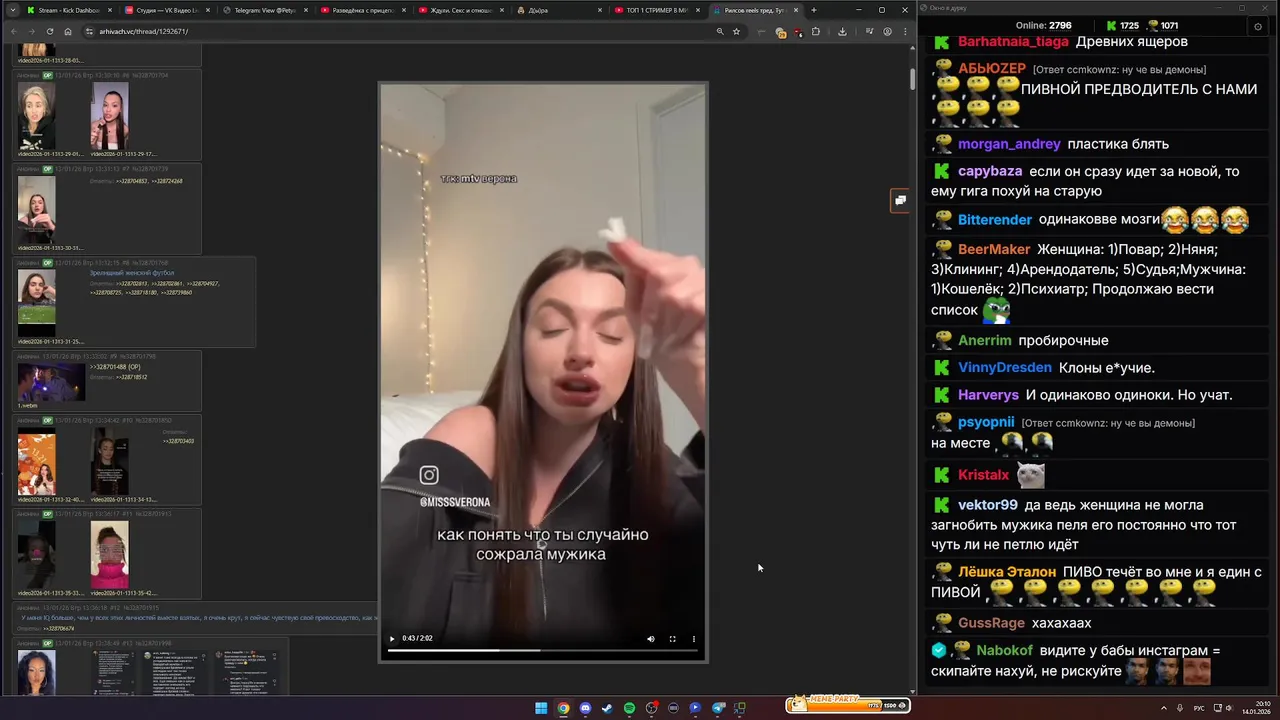Open the browser three-dot menu
The width and height of the screenshot is (1280, 720).
point(905,31)
